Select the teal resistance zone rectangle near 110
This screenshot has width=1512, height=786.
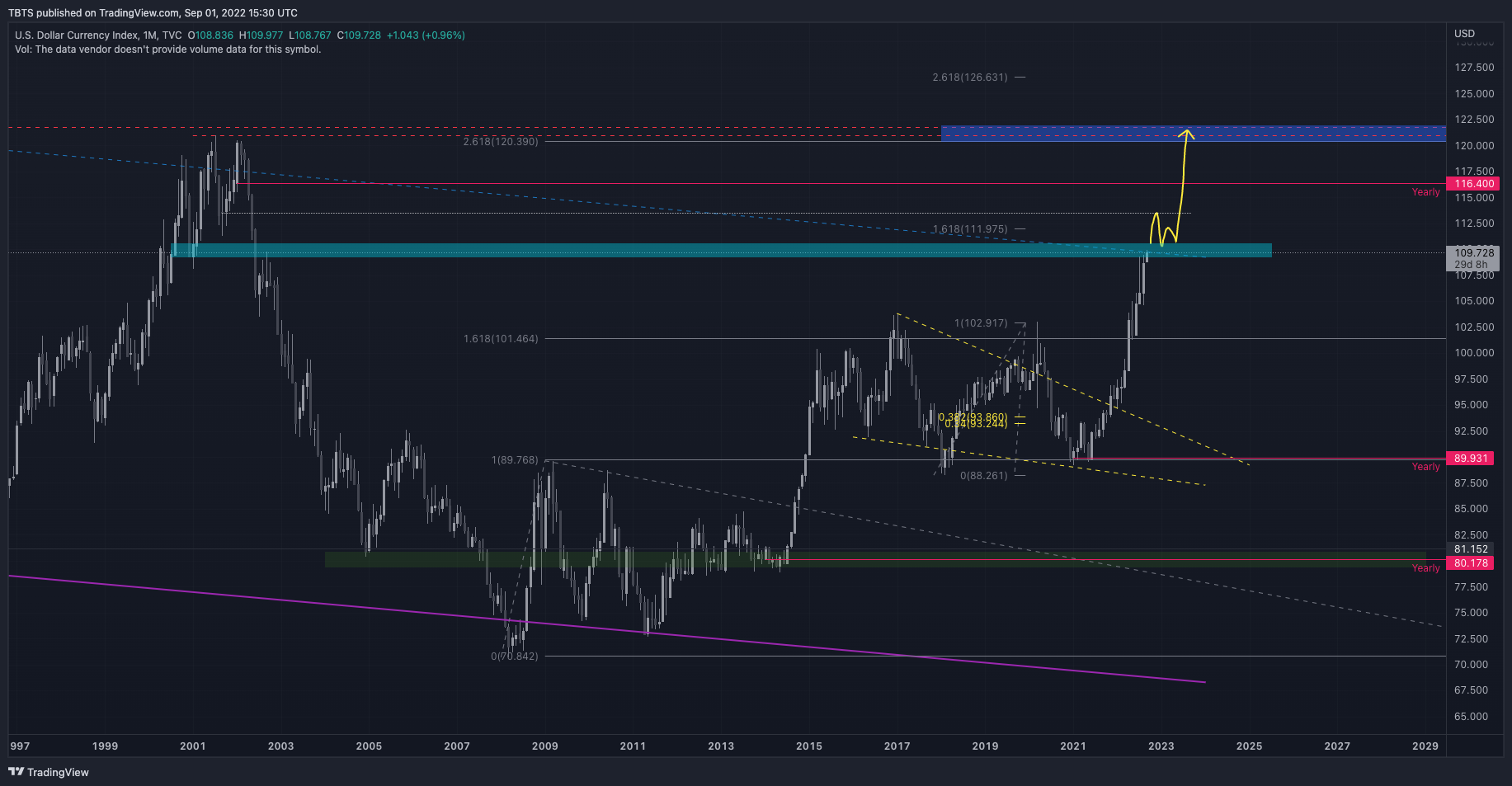click(722, 251)
